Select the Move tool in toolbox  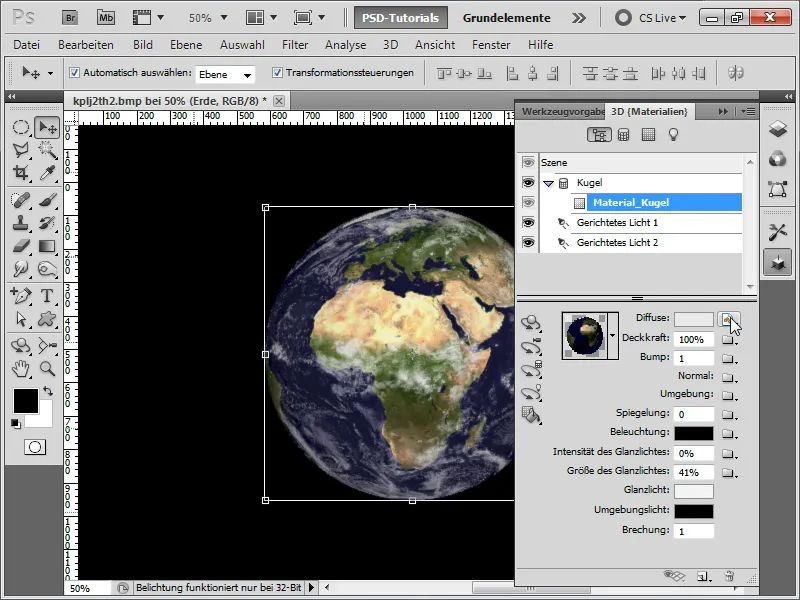click(x=47, y=127)
